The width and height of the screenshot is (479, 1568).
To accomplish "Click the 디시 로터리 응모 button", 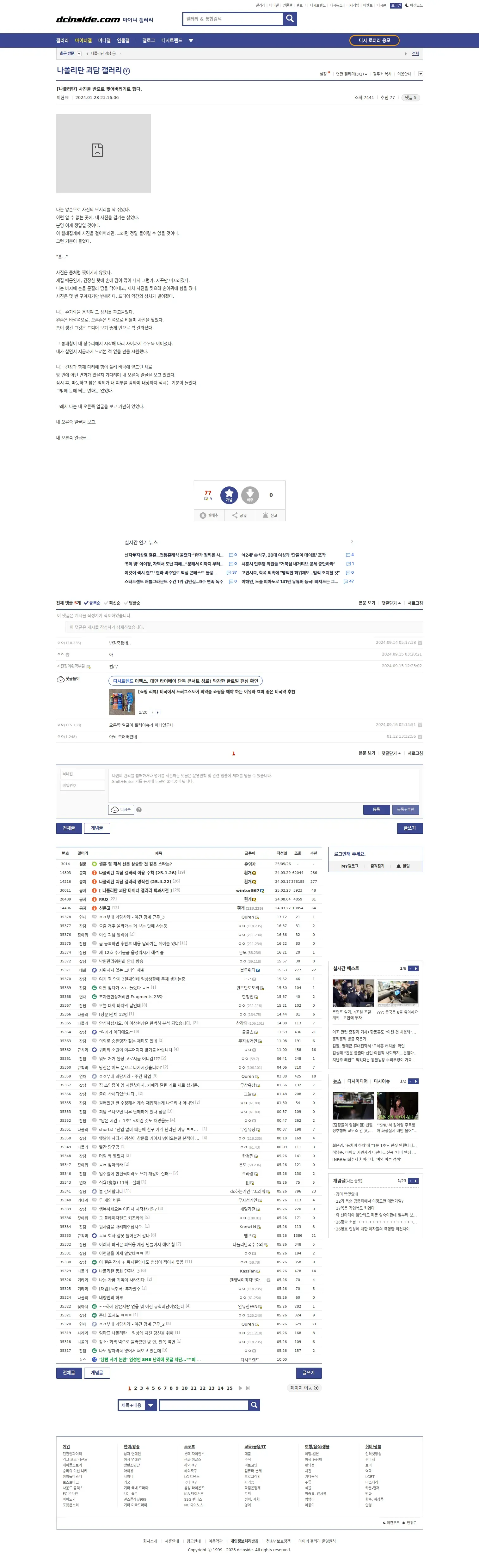I will pyautogui.click(x=374, y=40).
